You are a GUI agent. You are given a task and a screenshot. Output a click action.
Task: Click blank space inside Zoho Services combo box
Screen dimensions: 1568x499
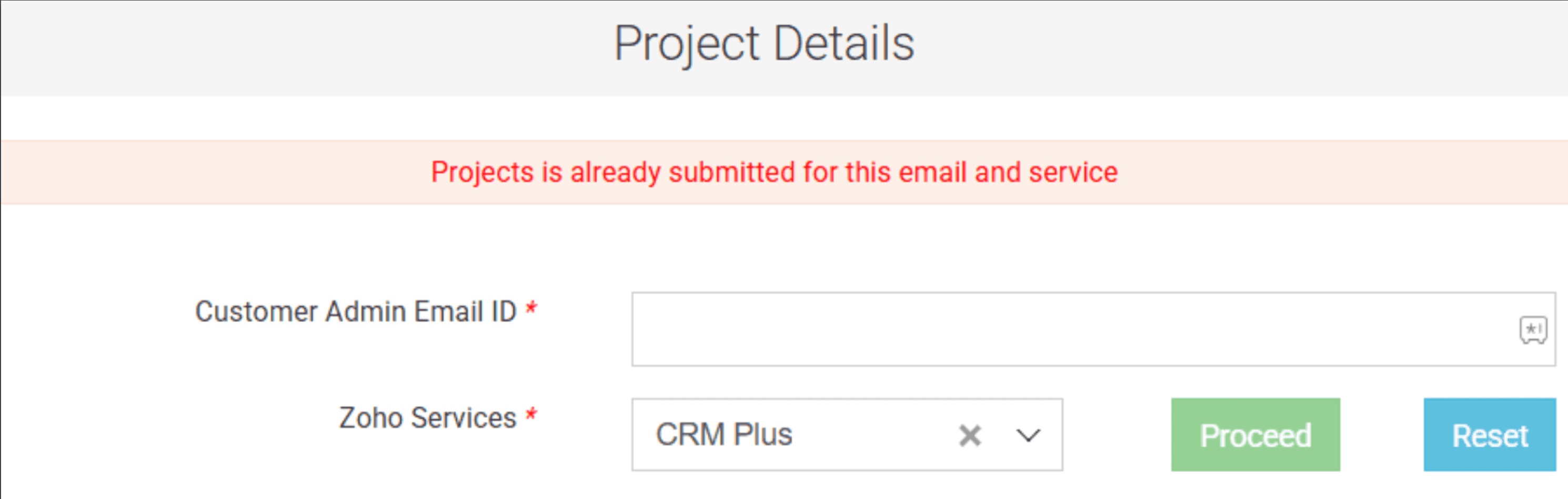tap(873, 435)
